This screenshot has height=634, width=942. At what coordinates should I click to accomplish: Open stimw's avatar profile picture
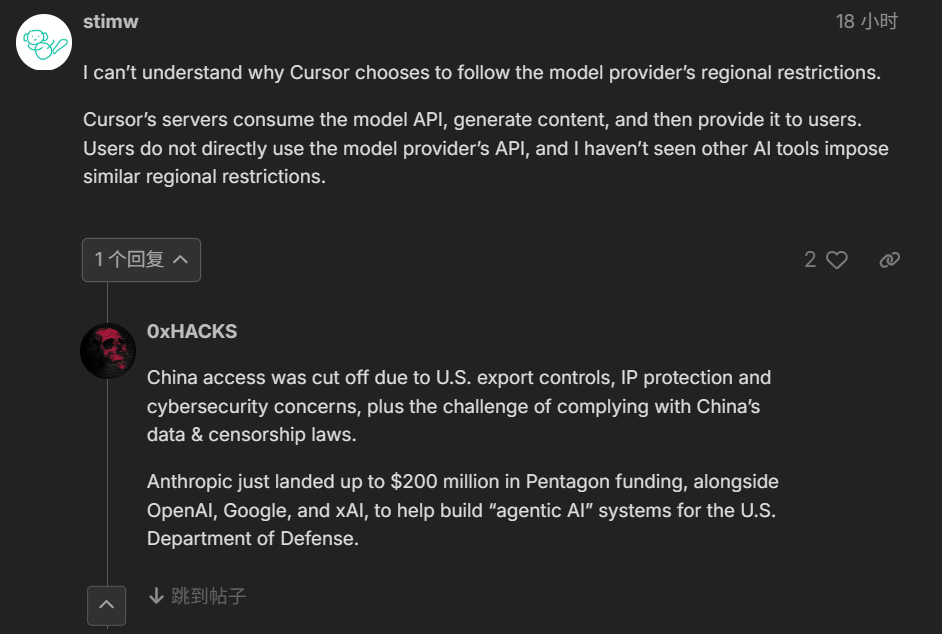coord(44,42)
